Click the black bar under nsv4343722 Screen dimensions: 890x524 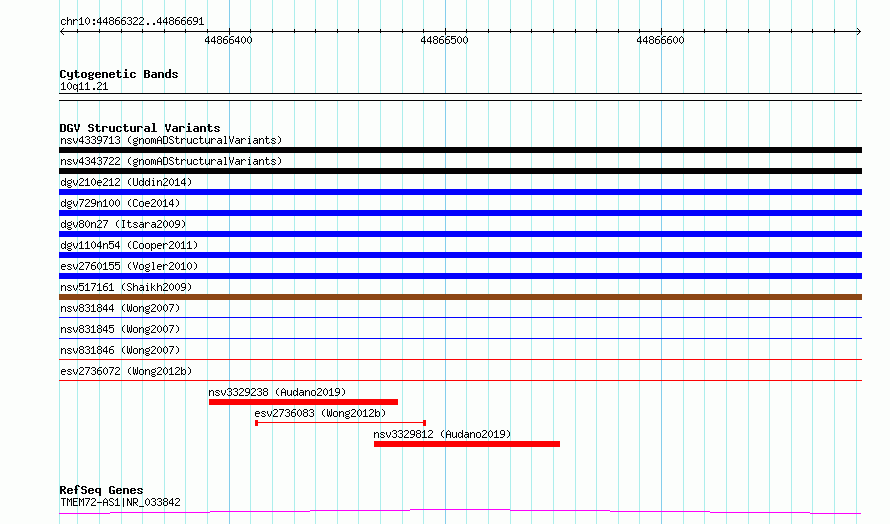coord(460,171)
